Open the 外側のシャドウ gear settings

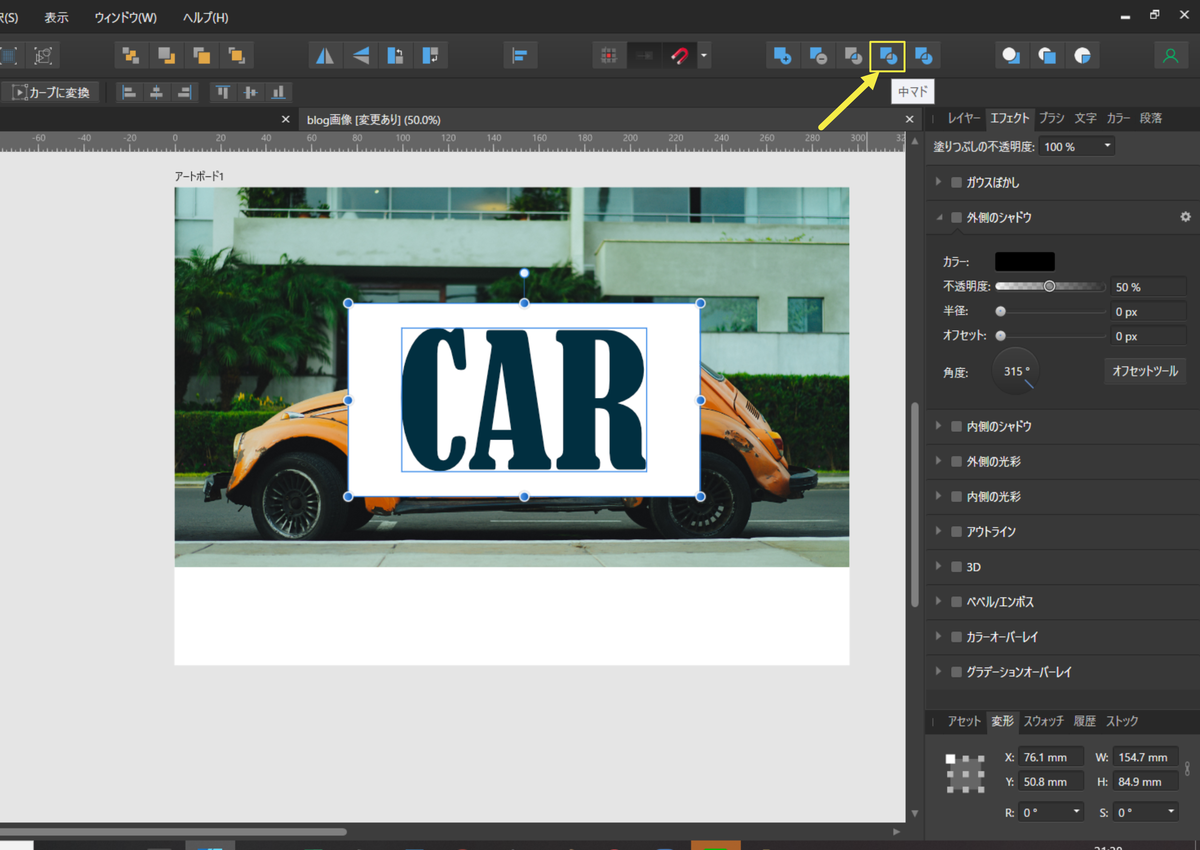click(1185, 217)
